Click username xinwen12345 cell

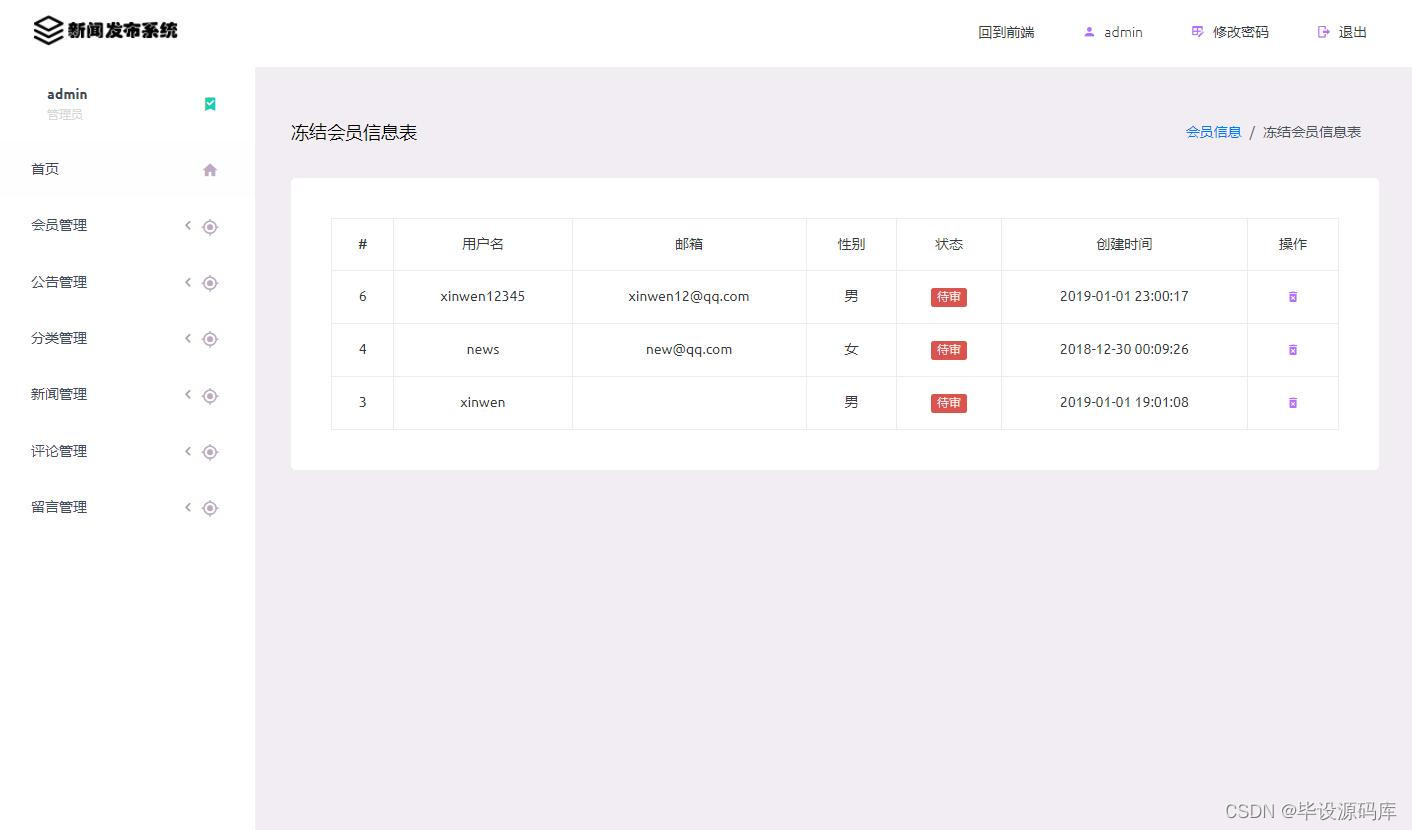click(482, 296)
